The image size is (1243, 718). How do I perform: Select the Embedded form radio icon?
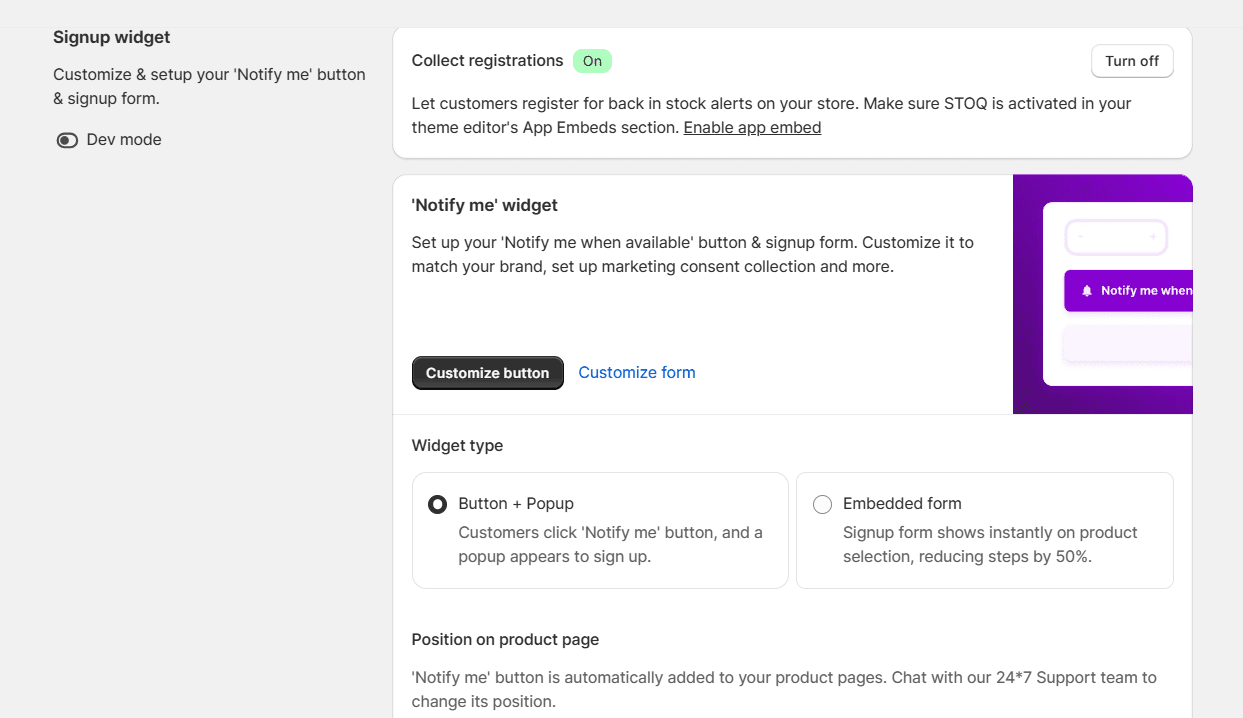(x=822, y=504)
